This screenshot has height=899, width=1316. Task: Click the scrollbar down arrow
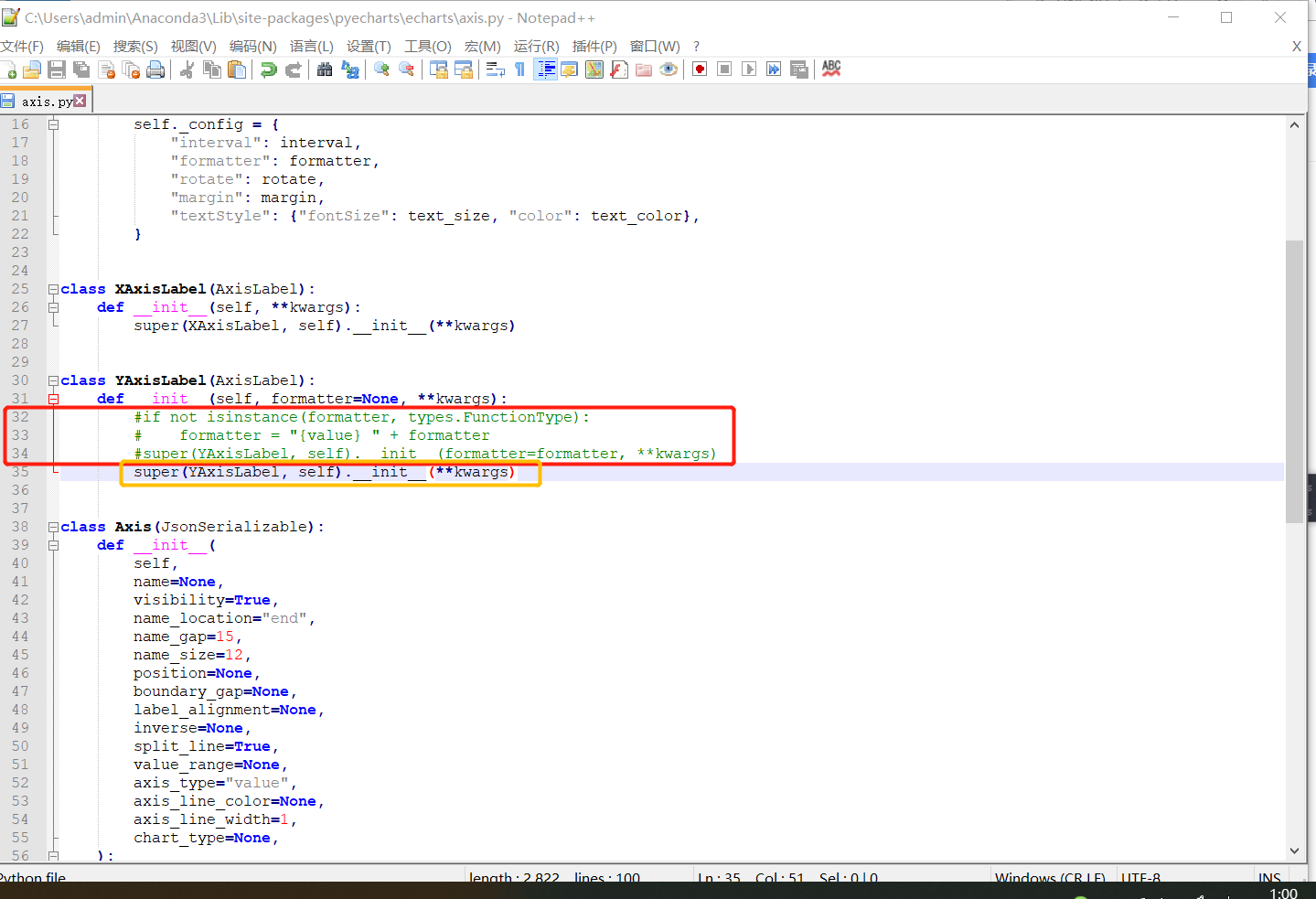(1294, 851)
